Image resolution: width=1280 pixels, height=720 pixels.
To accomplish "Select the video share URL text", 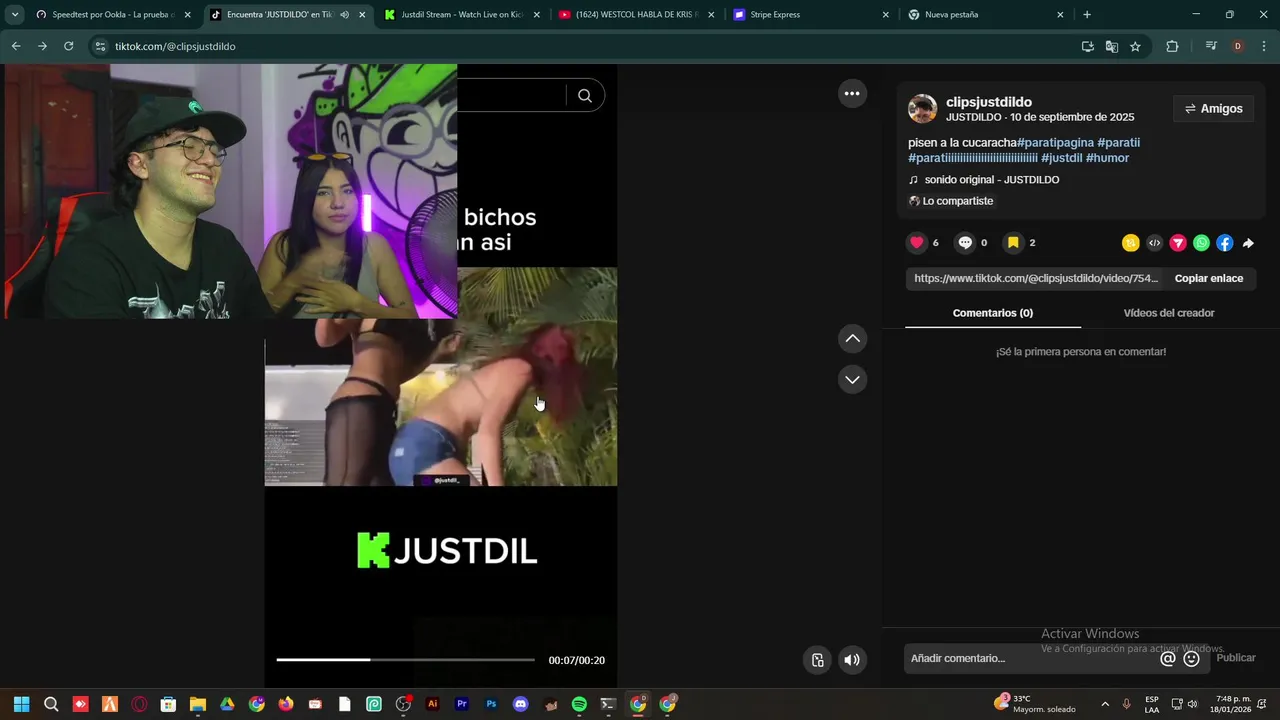I will point(1036,278).
